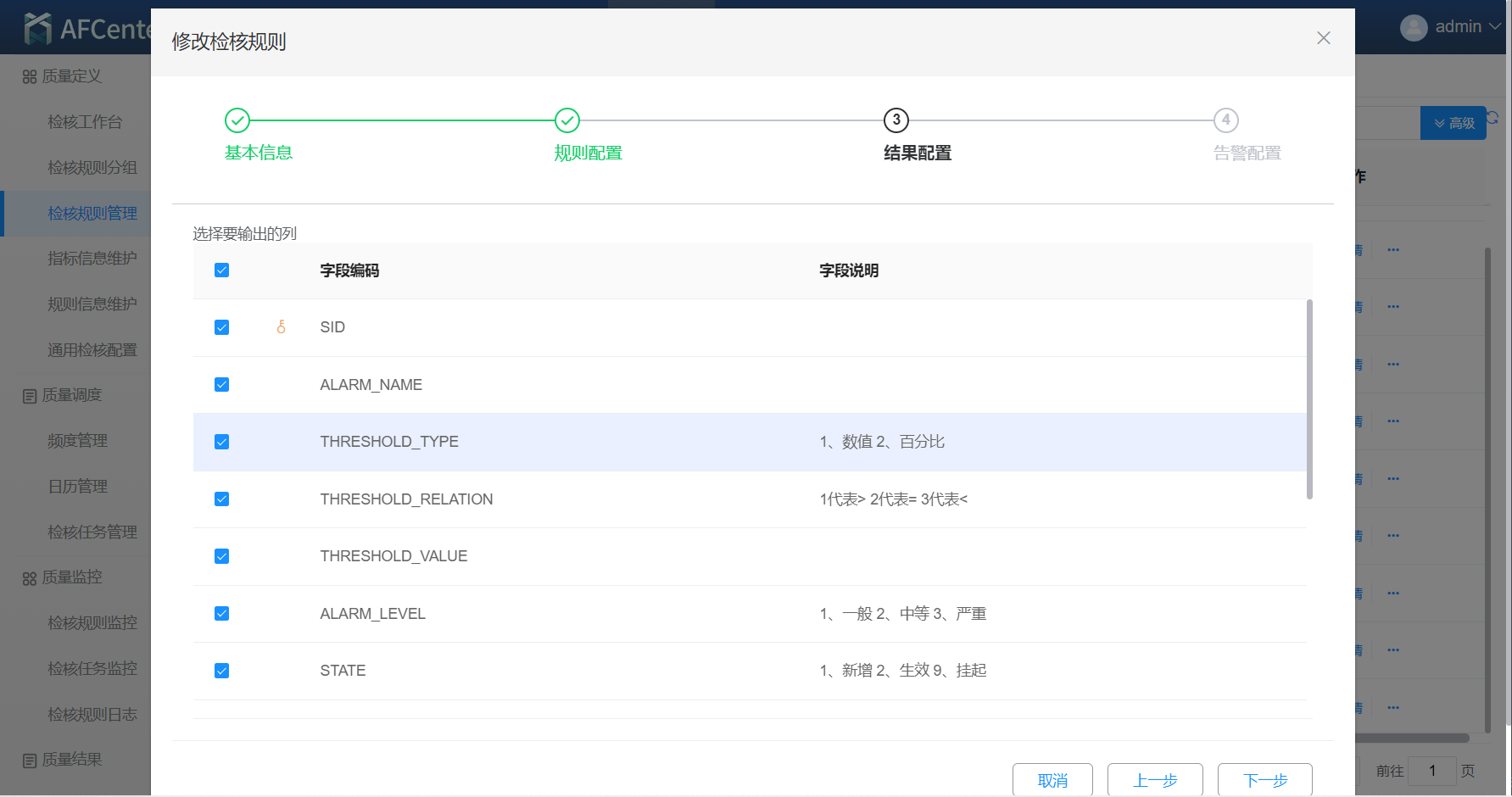
Task: Toggle the select-all header checkbox
Action: [x=222, y=270]
